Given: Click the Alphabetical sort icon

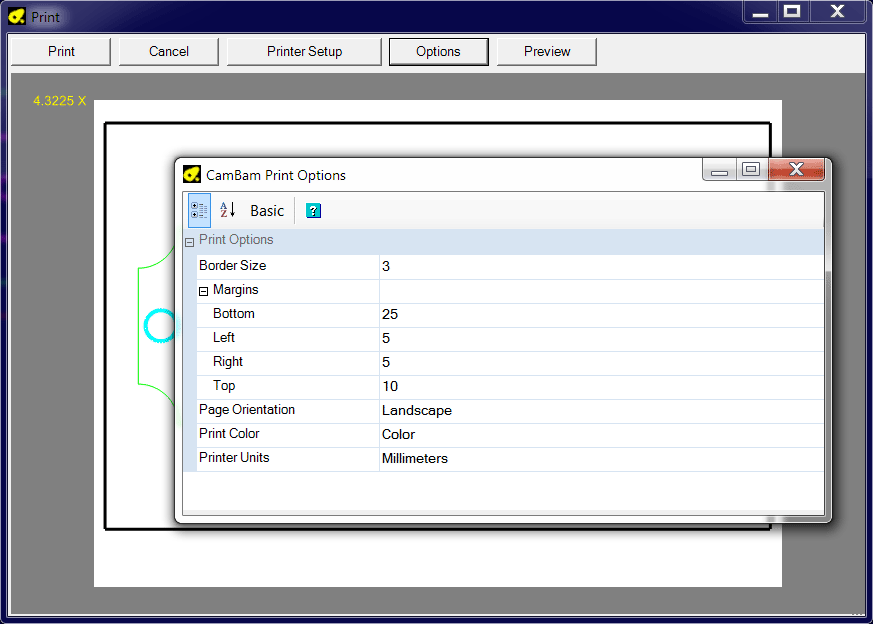Looking at the screenshot, I should pyautogui.click(x=228, y=211).
